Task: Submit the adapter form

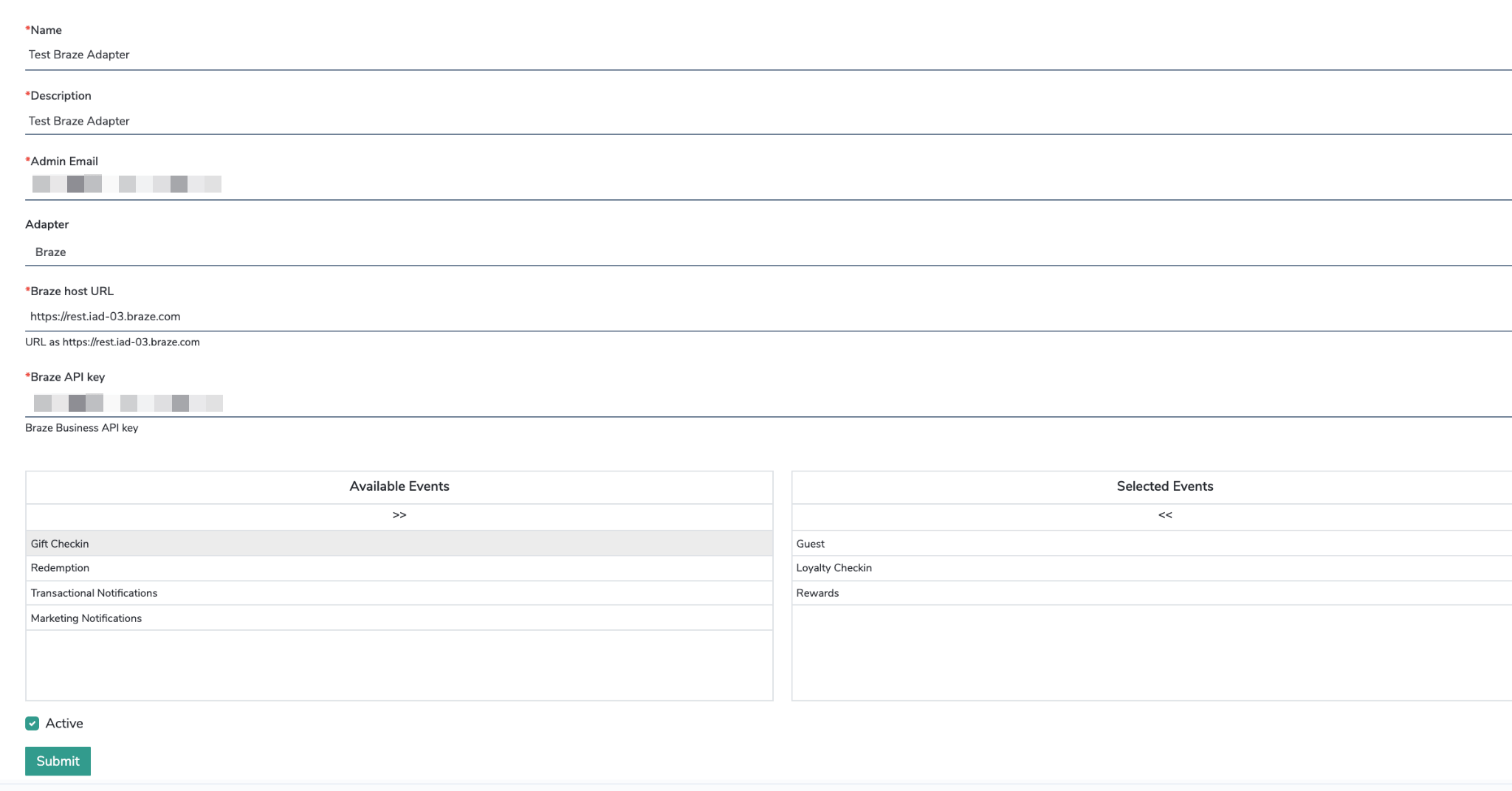Action: 58,761
